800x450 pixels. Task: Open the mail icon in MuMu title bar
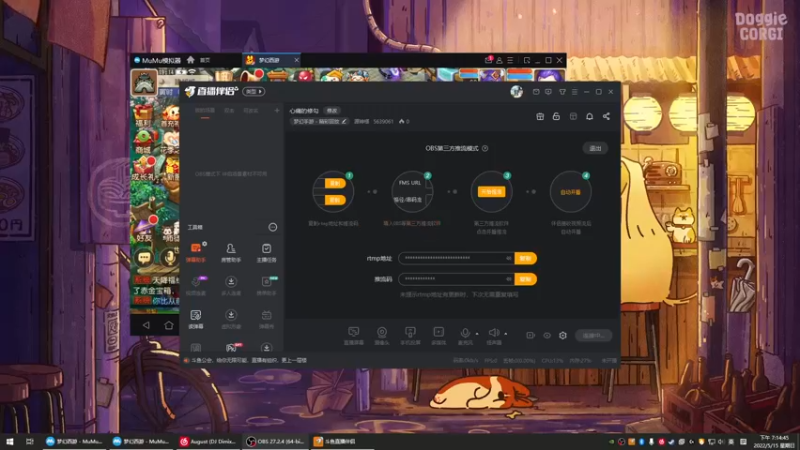(488, 60)
